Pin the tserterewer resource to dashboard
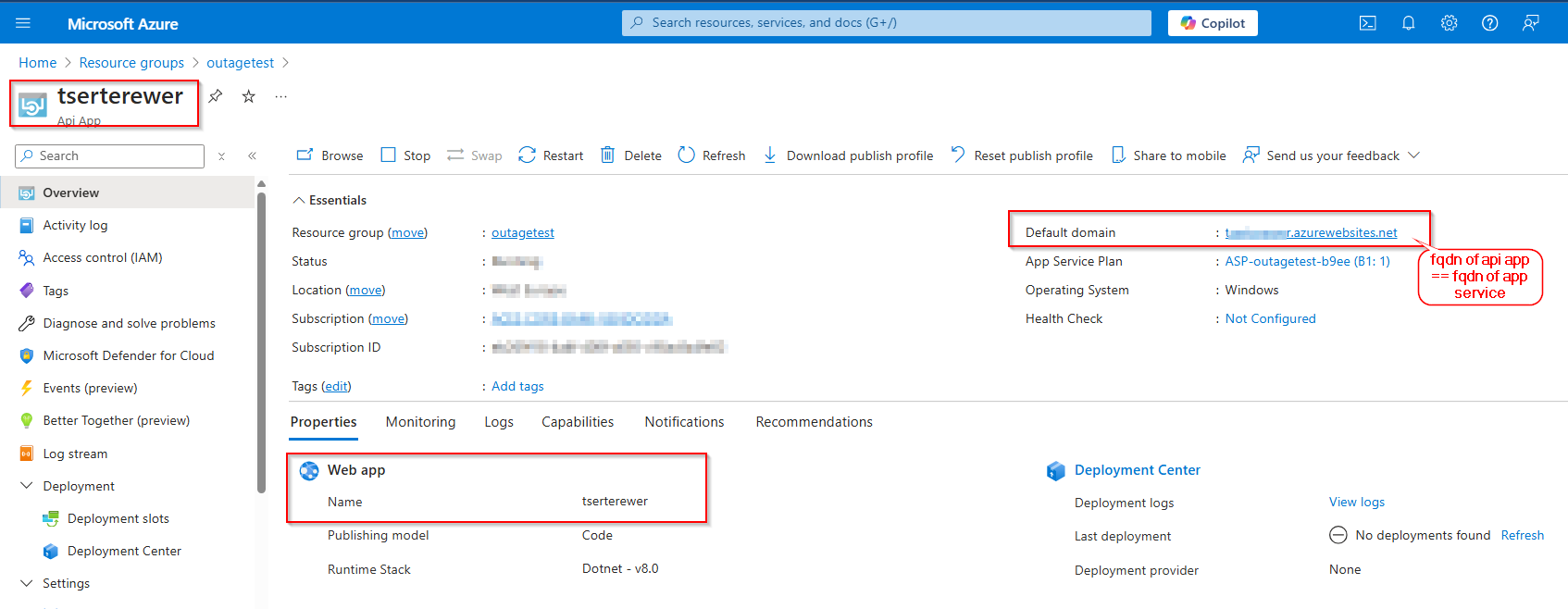This screenshot has height=609, width=1568. click(x=215, y=96)
